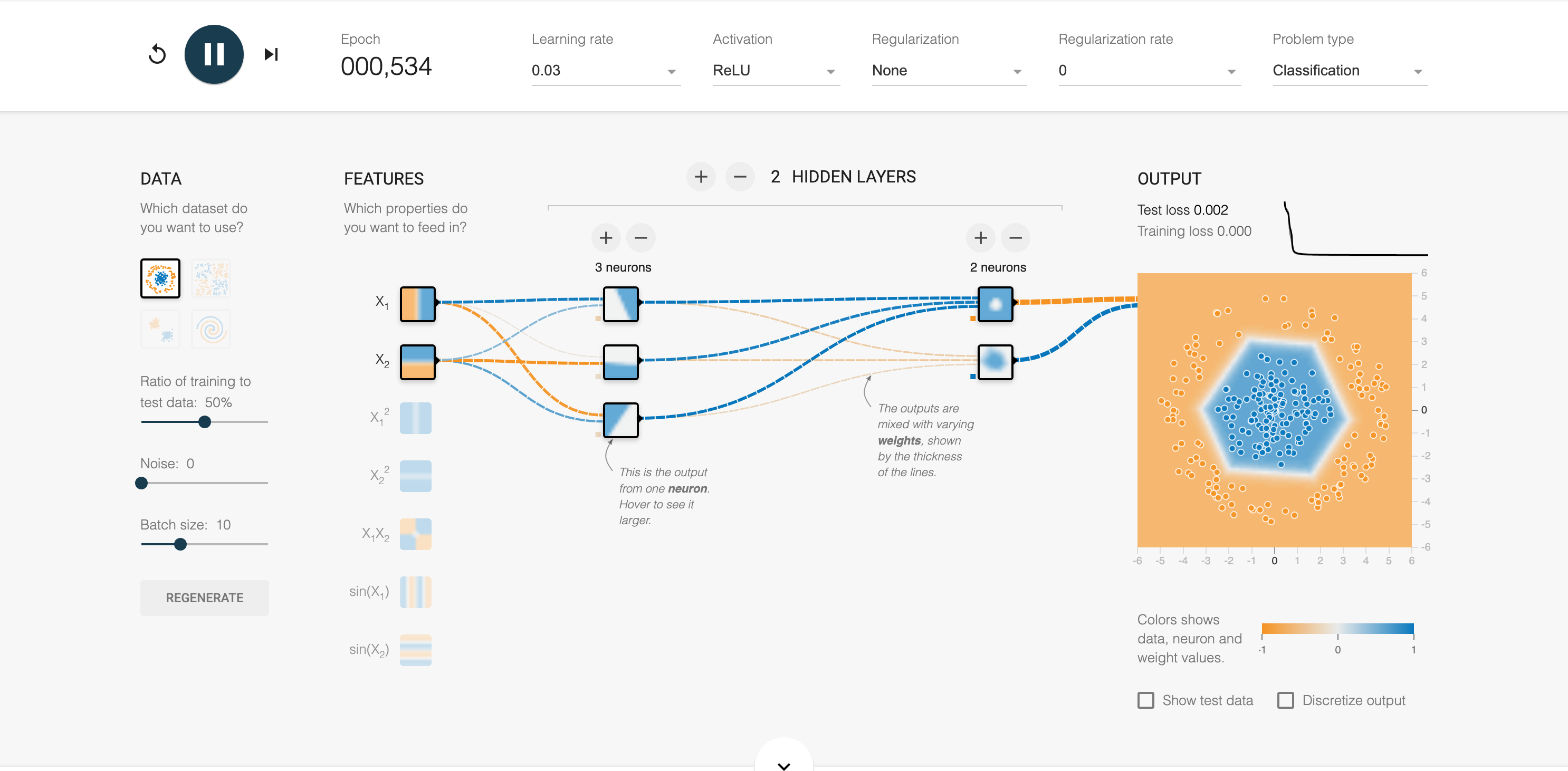Enable Discretize output checkbox
The height and width of the screenshot is (771, 1568).
(x=1286, y=700)
